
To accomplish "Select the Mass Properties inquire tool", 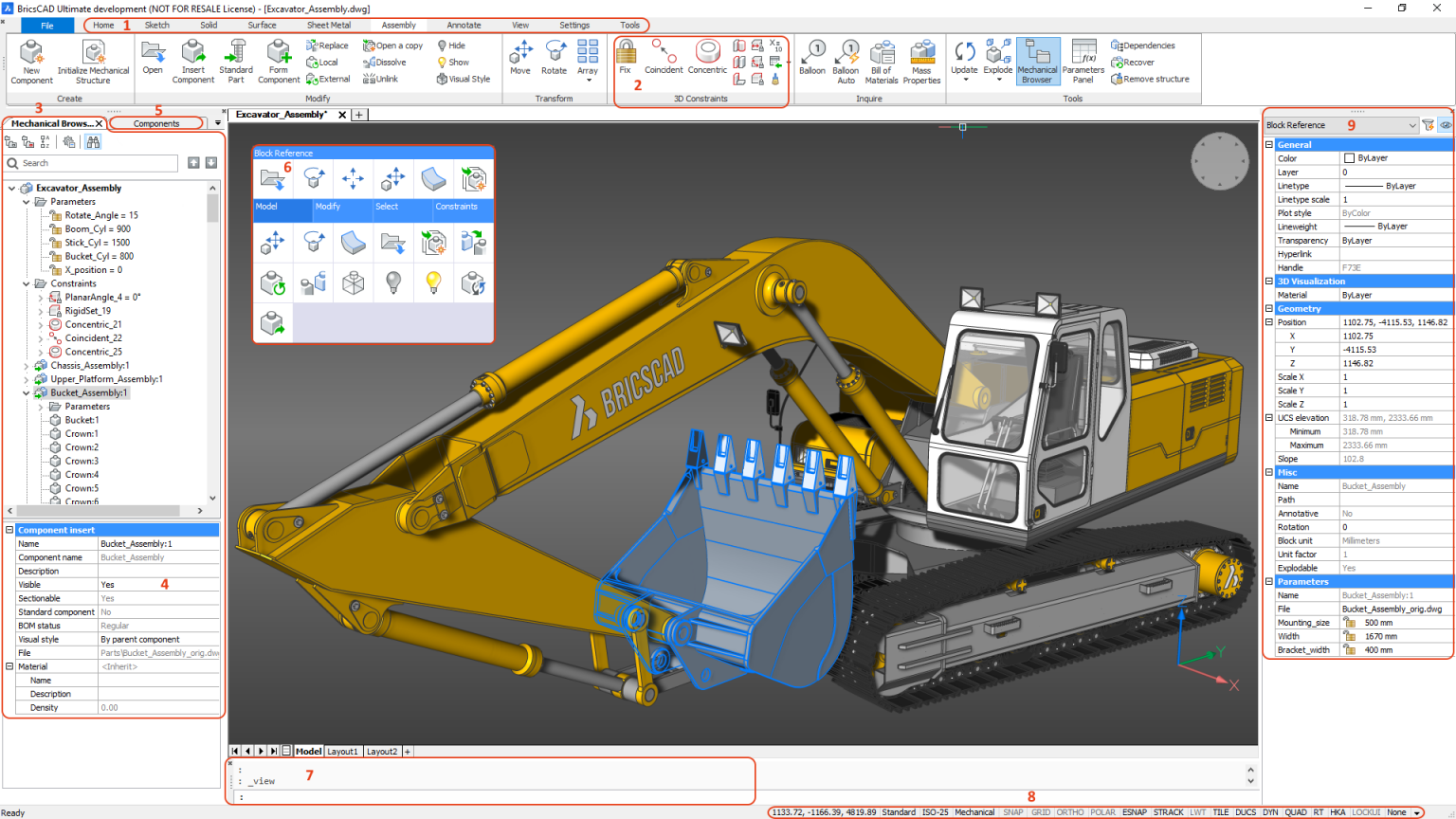I will [x=922, y=59].
